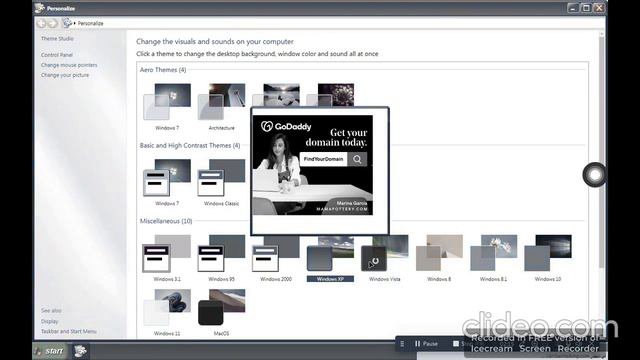Click the recorder drag handle dots
The height and width of the screenshot is (360, 640).
402,344
